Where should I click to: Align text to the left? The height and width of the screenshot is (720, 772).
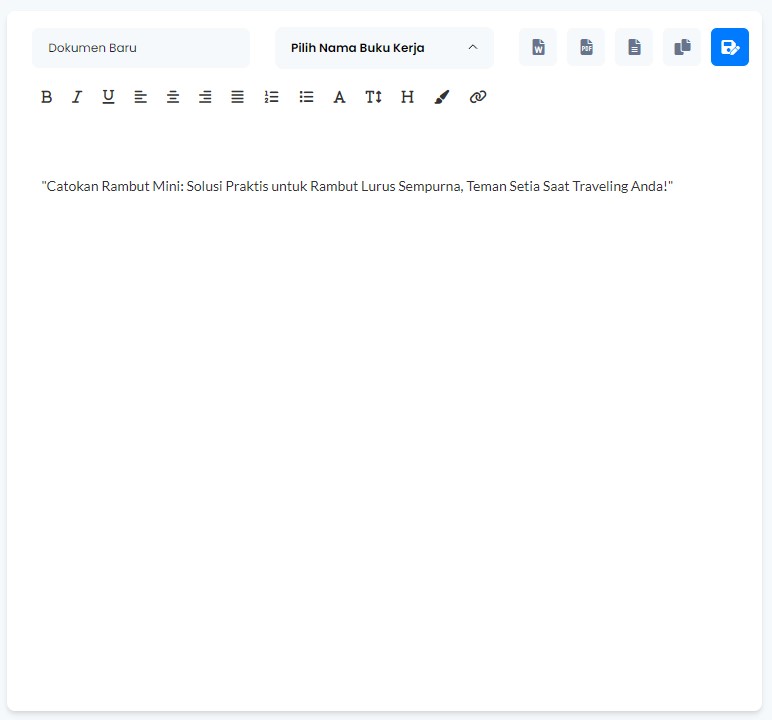141,97
